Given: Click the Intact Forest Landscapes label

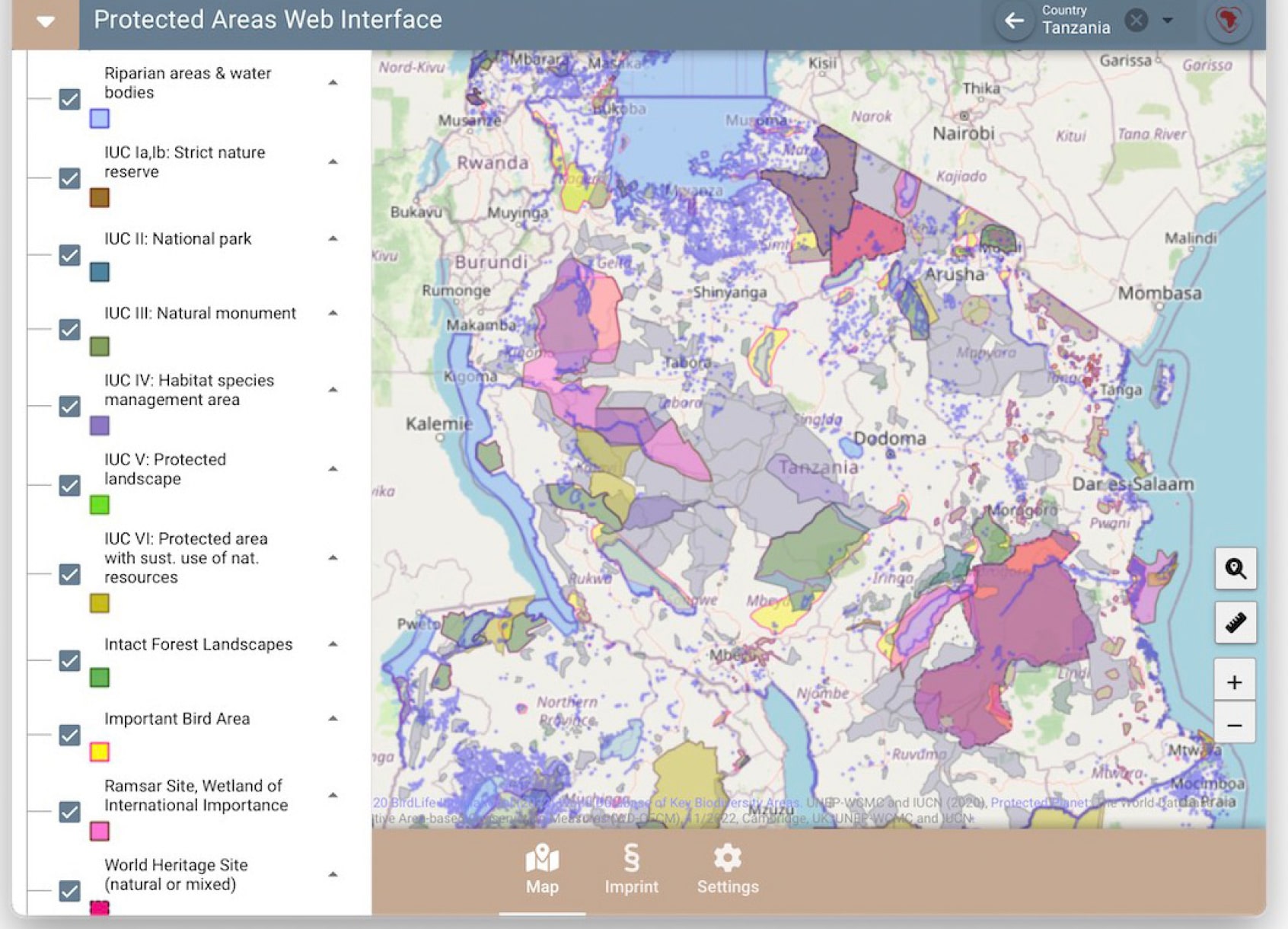Looking at the screenshot, I should (x=198, y=644).
